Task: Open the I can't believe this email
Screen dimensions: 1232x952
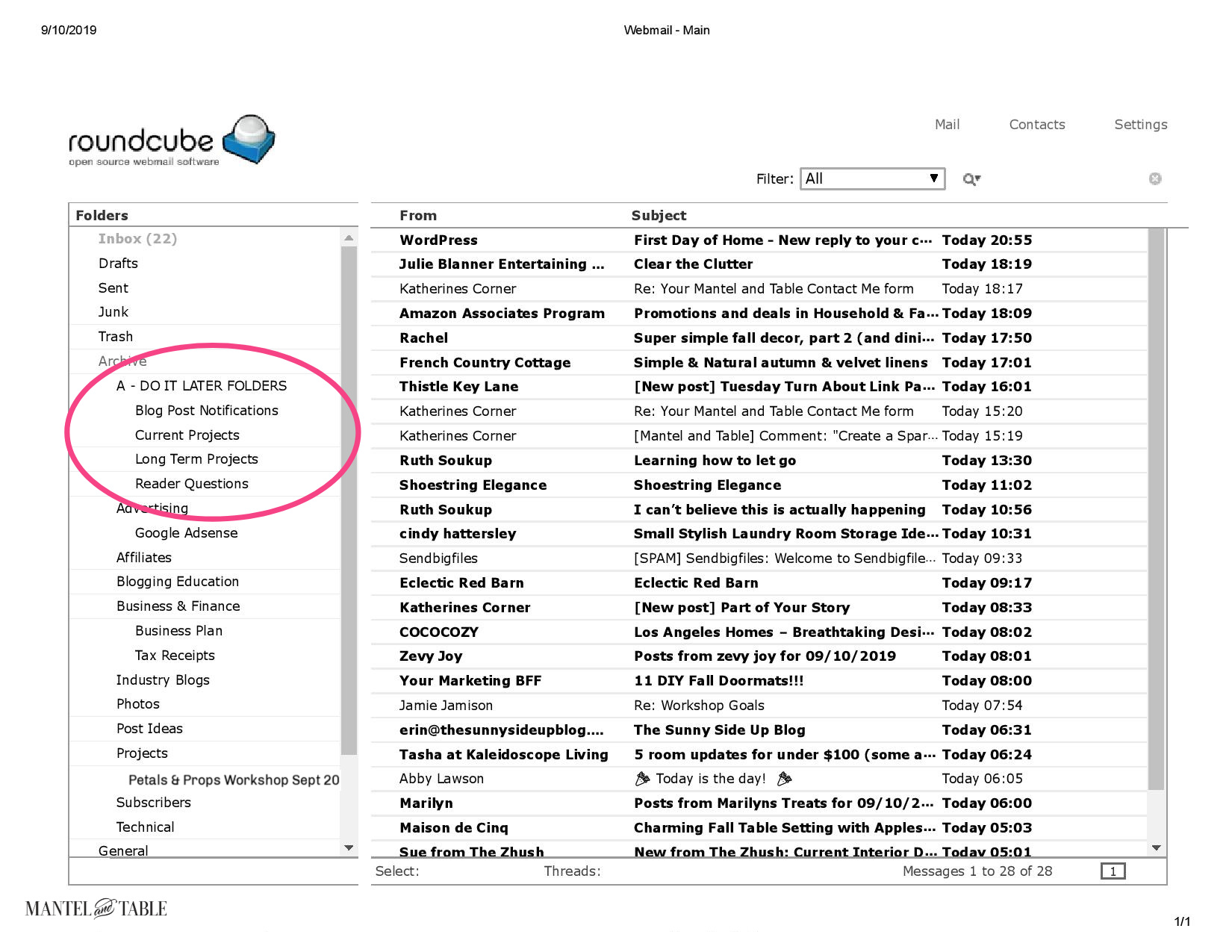Action: click(759, 510)
